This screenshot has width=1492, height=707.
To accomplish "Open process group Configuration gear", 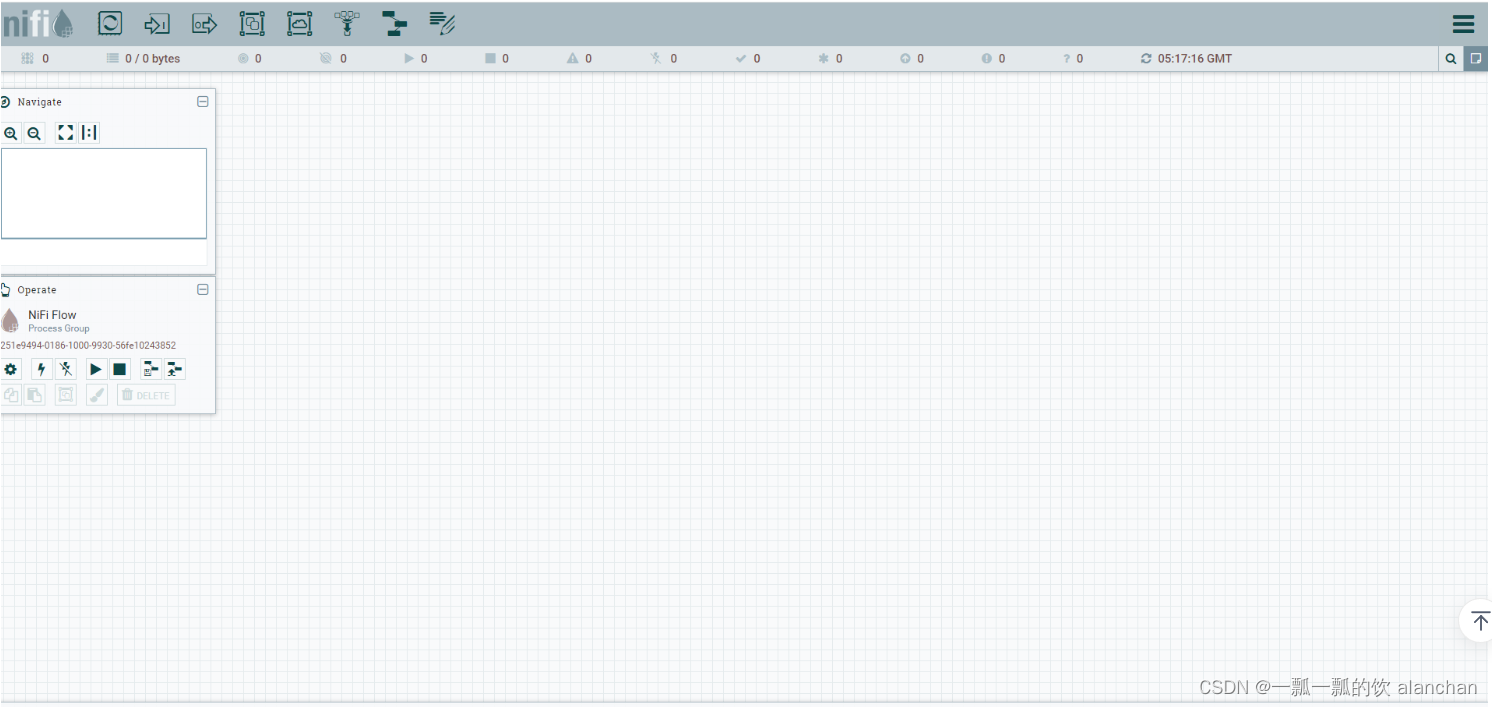I will pos(11,369).
